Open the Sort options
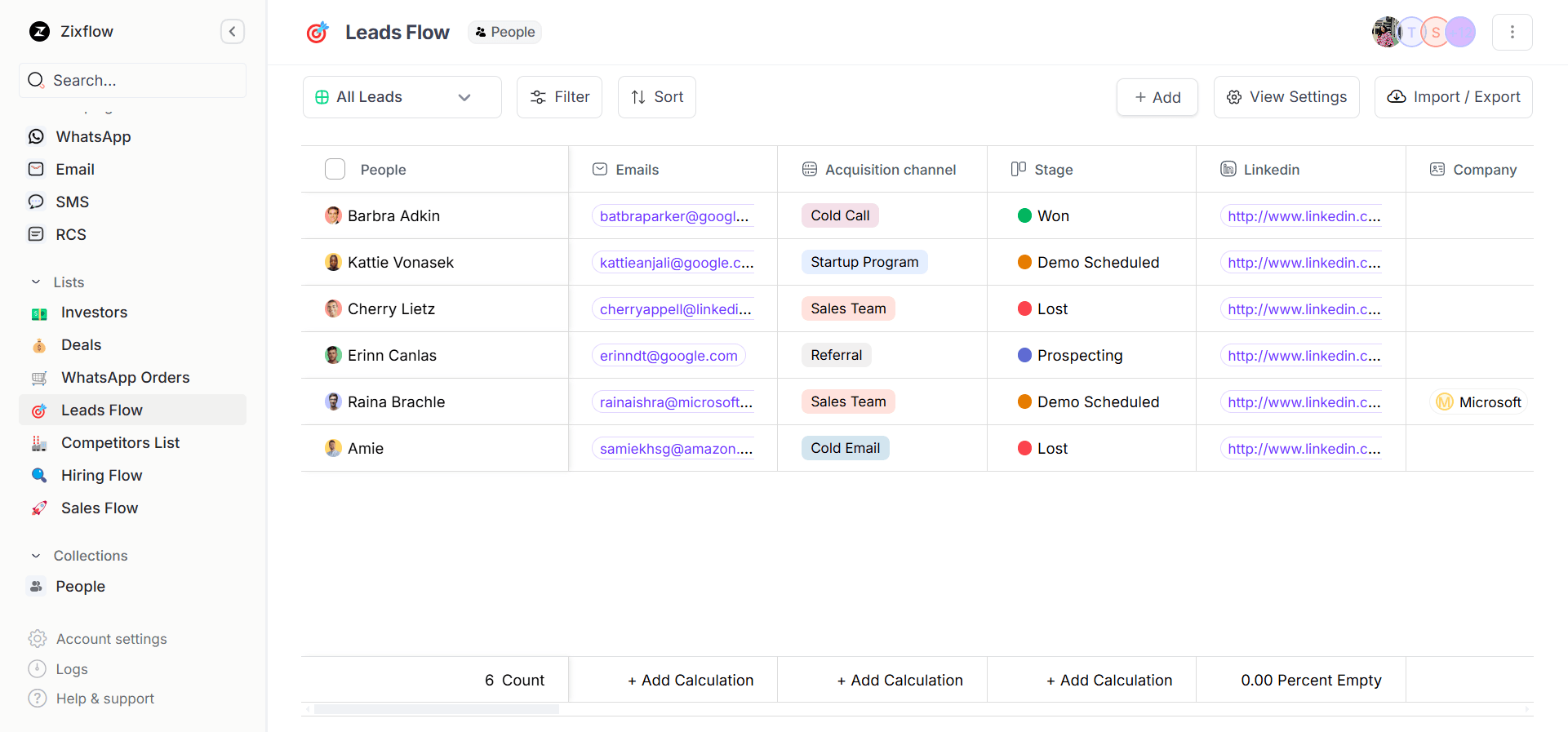 pyautogui.click(x=657, y=97)
